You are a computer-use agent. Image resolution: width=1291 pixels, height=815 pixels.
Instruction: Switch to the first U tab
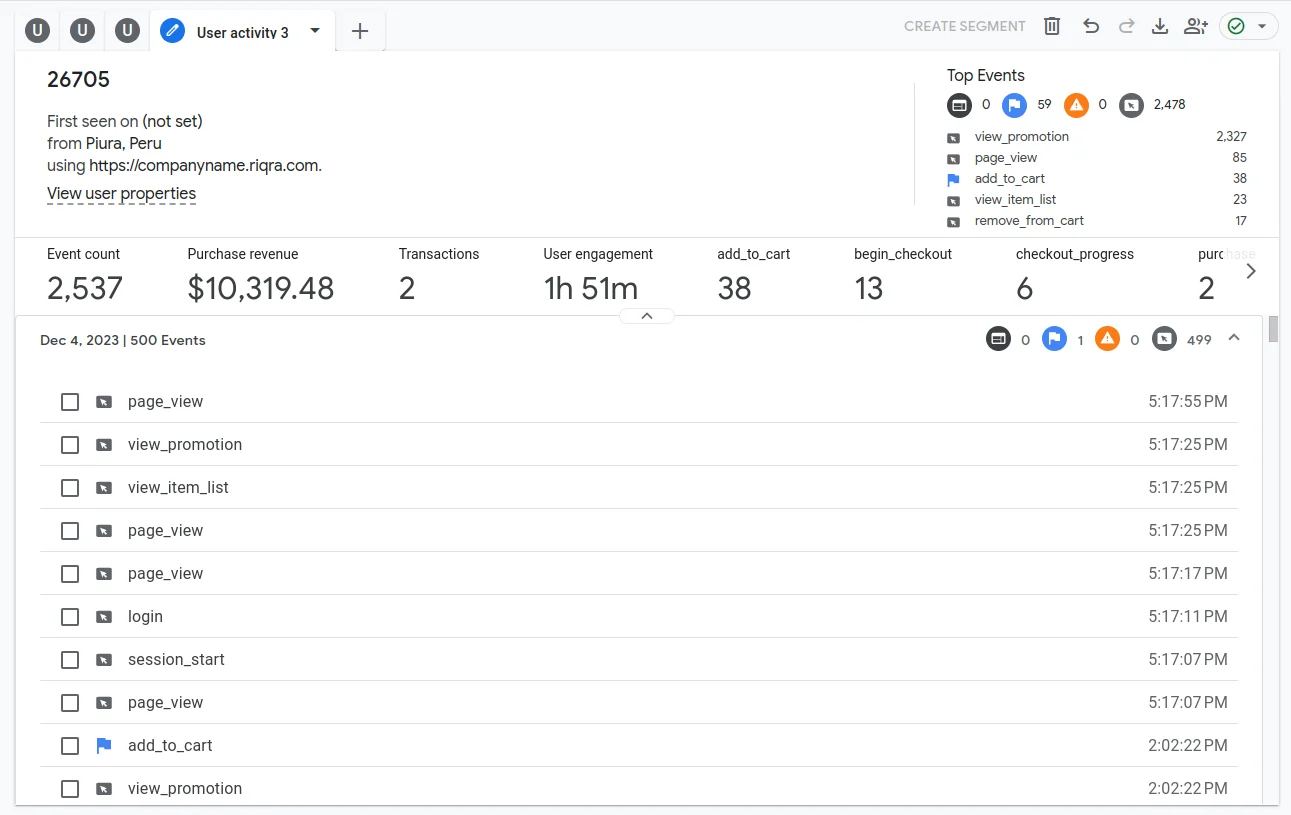tap(38, 31)
